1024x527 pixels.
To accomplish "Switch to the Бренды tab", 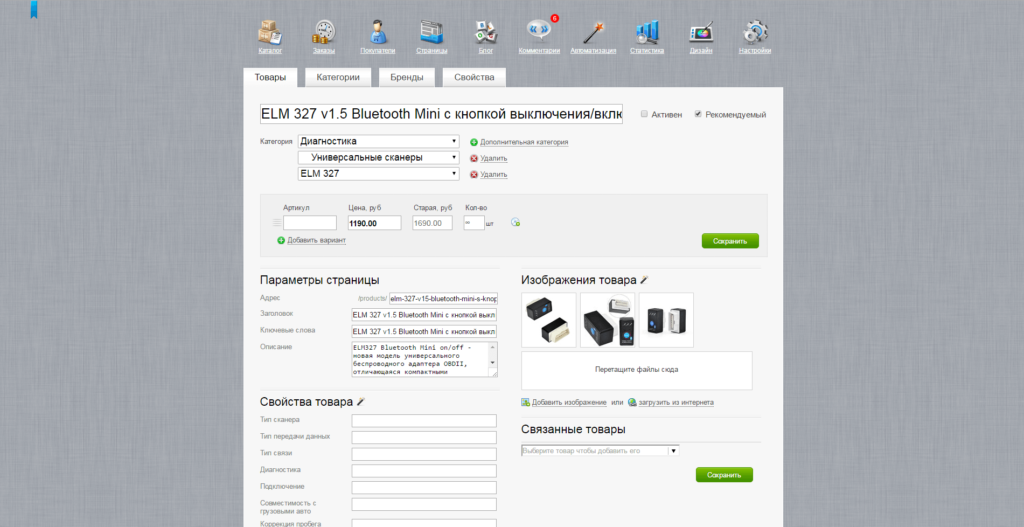I will pos(406,77).
